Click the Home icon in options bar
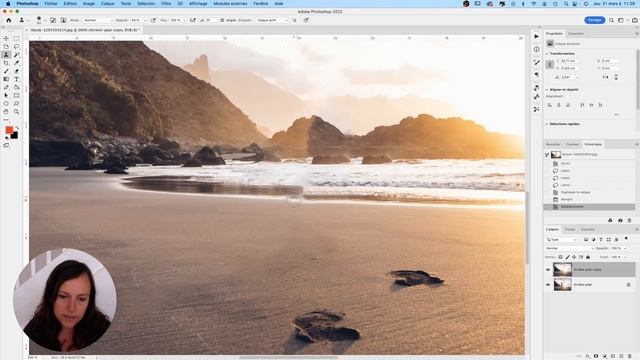 pyautogui.click(x=9, y=20)
